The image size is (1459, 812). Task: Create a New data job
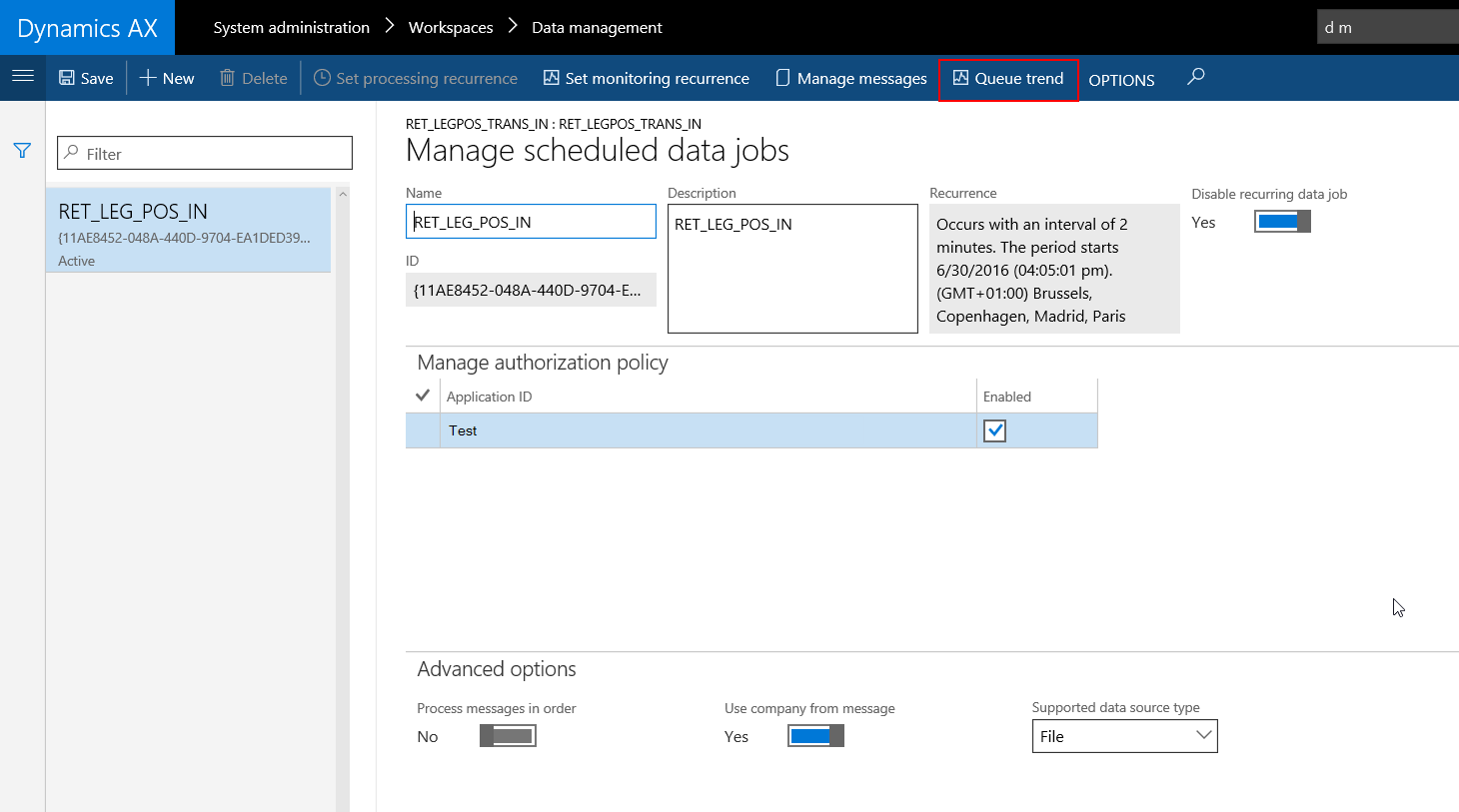[x=167, y=78]
